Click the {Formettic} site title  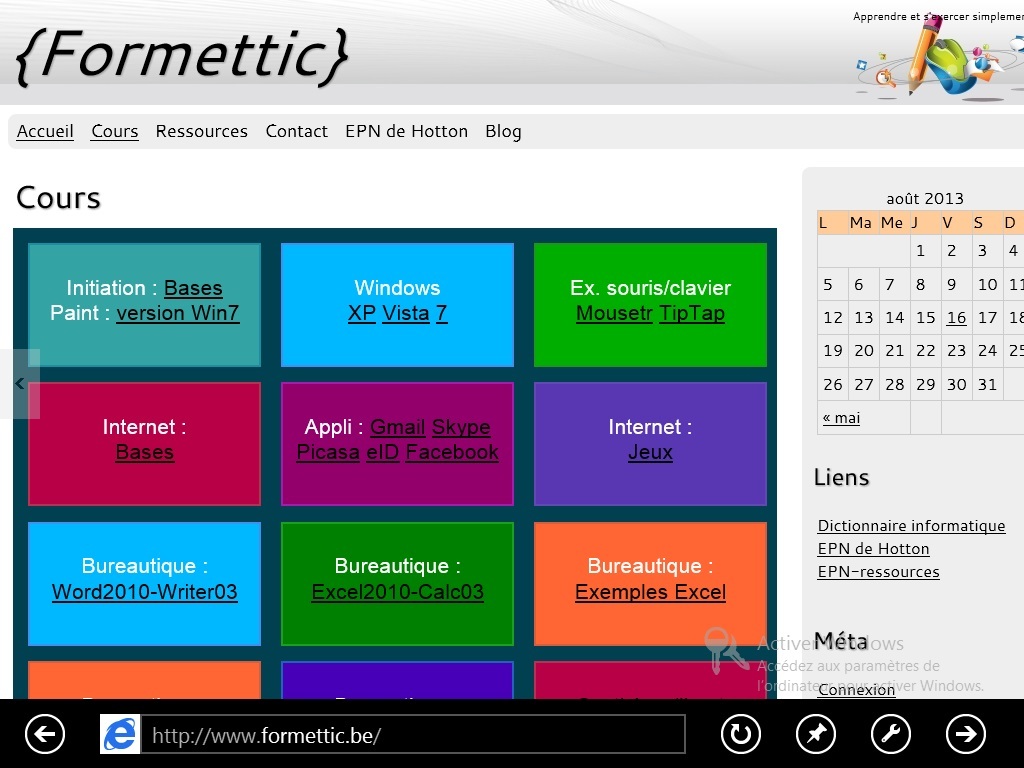click(182, 56)
